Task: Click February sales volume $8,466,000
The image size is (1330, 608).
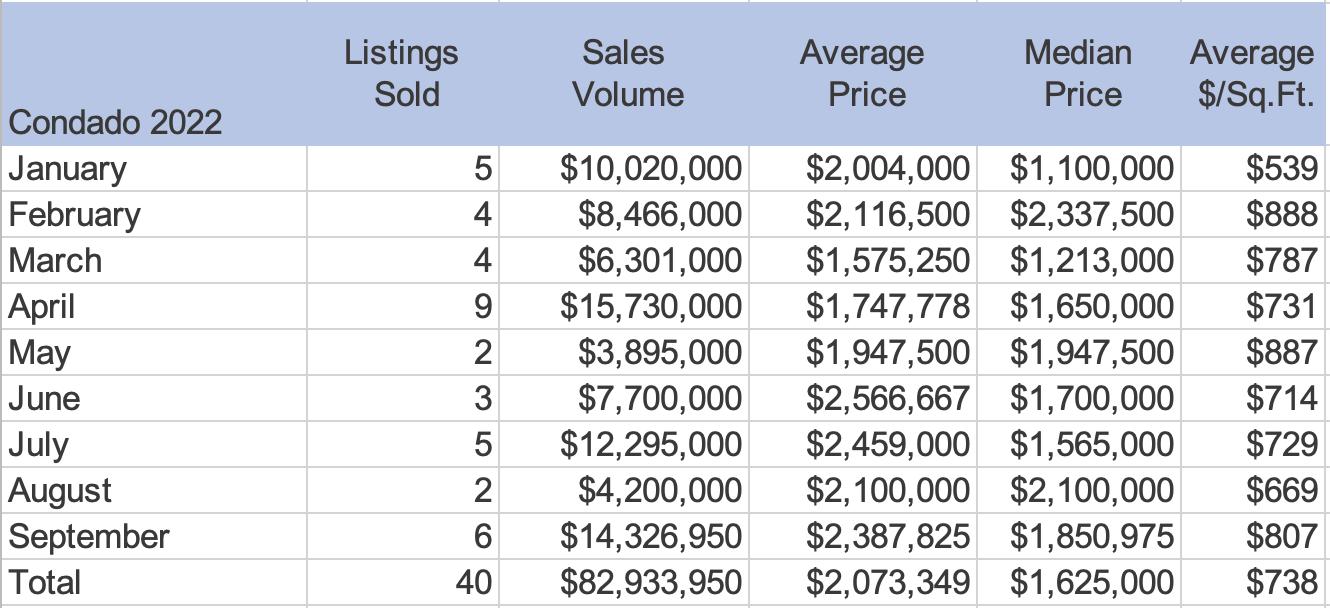Action: pos(661,215)
